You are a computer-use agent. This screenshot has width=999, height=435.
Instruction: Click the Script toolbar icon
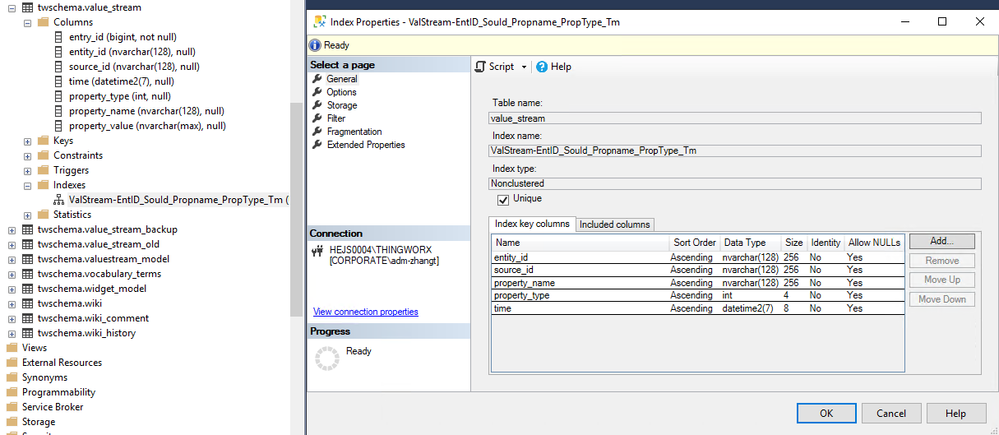(x=481, y=67)
